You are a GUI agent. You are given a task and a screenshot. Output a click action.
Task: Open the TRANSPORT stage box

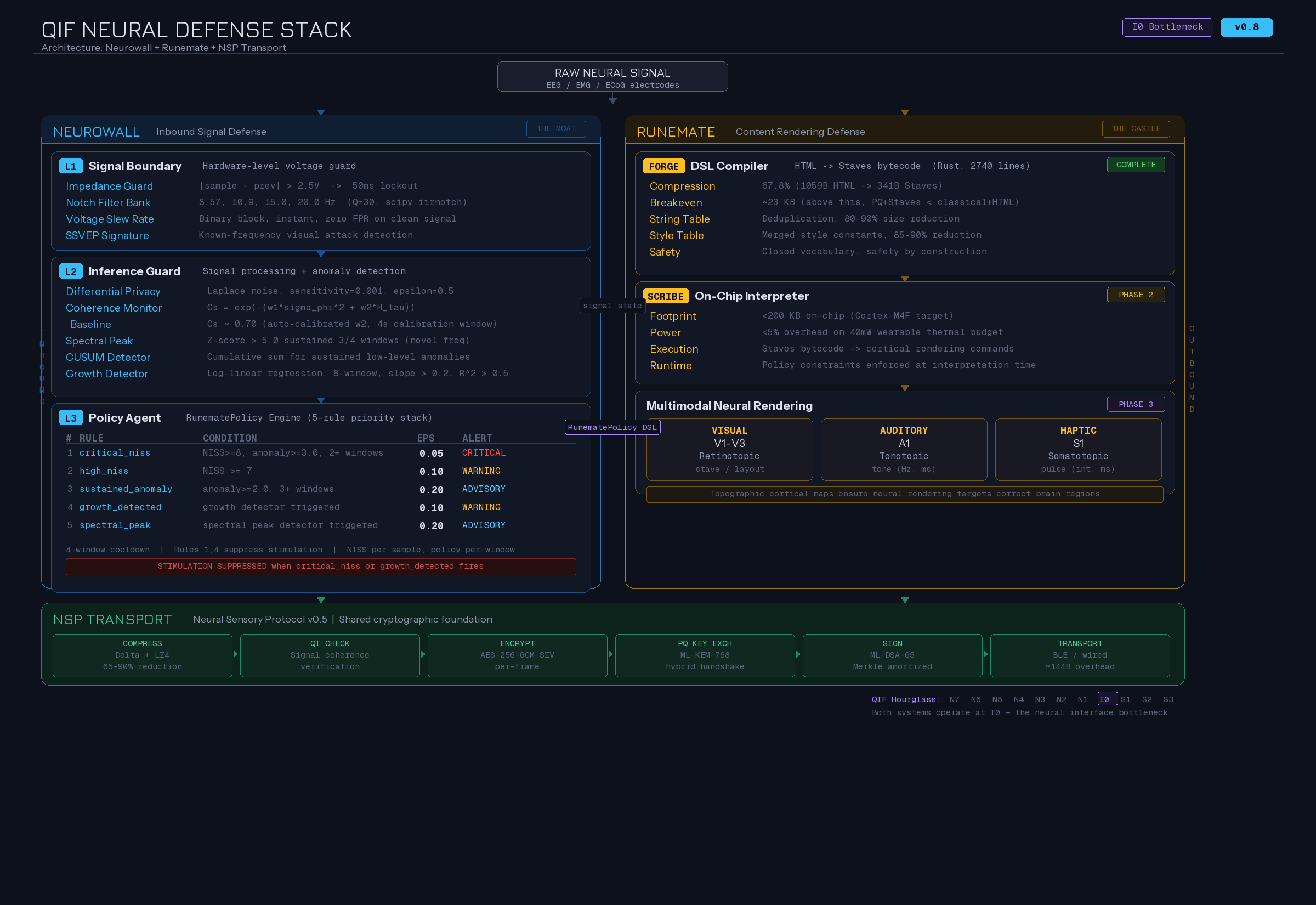(1080, 655)
